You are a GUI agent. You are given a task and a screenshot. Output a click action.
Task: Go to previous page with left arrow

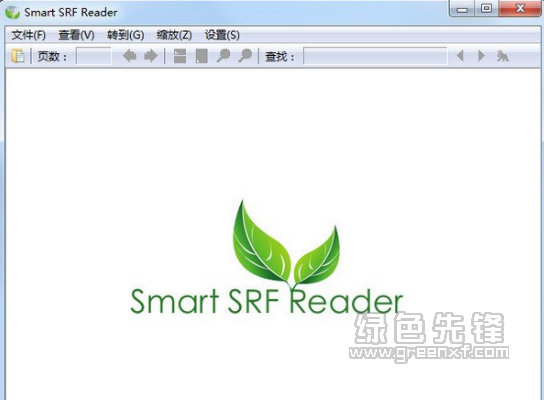tap(129, 56)
